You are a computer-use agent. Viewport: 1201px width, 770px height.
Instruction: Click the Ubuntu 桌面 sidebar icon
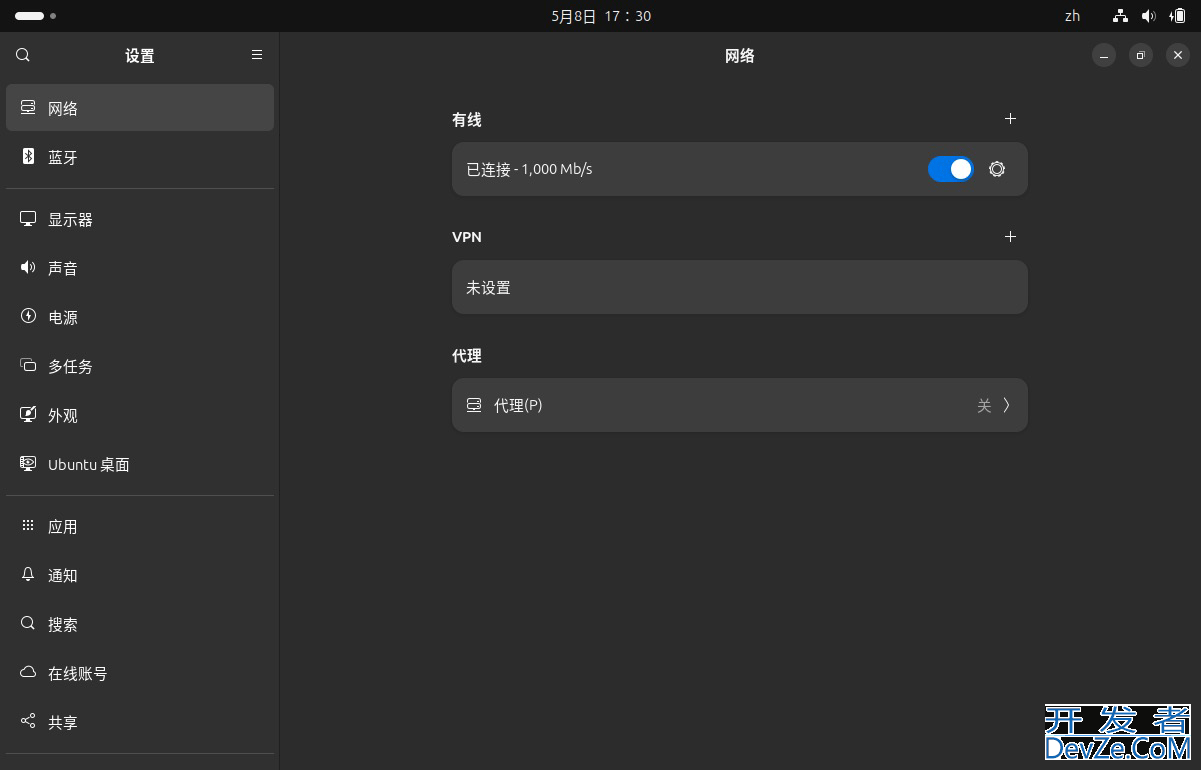(28, 463)
